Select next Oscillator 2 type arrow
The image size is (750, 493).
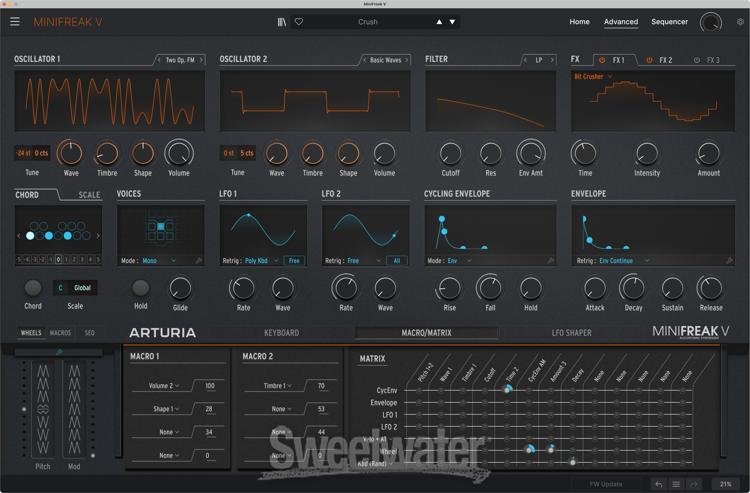pyautogui.click(x=407, y=60)
